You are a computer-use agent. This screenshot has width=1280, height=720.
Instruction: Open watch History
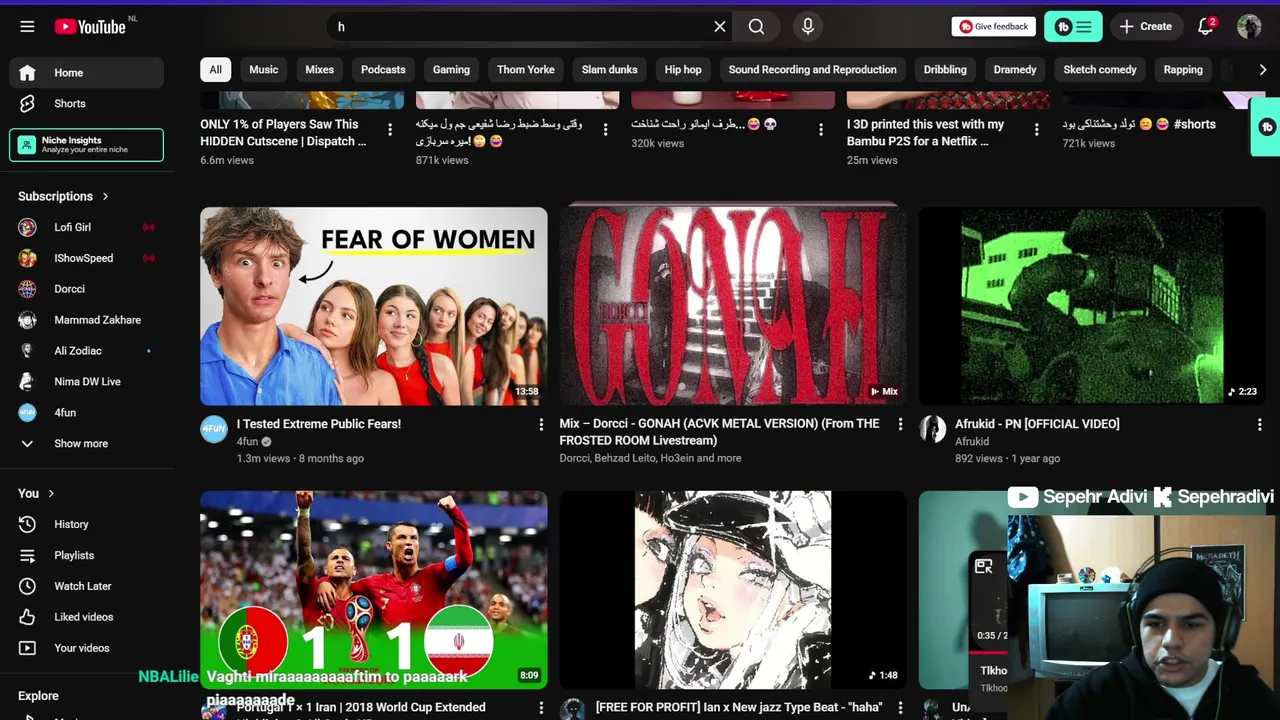(86, 524)
